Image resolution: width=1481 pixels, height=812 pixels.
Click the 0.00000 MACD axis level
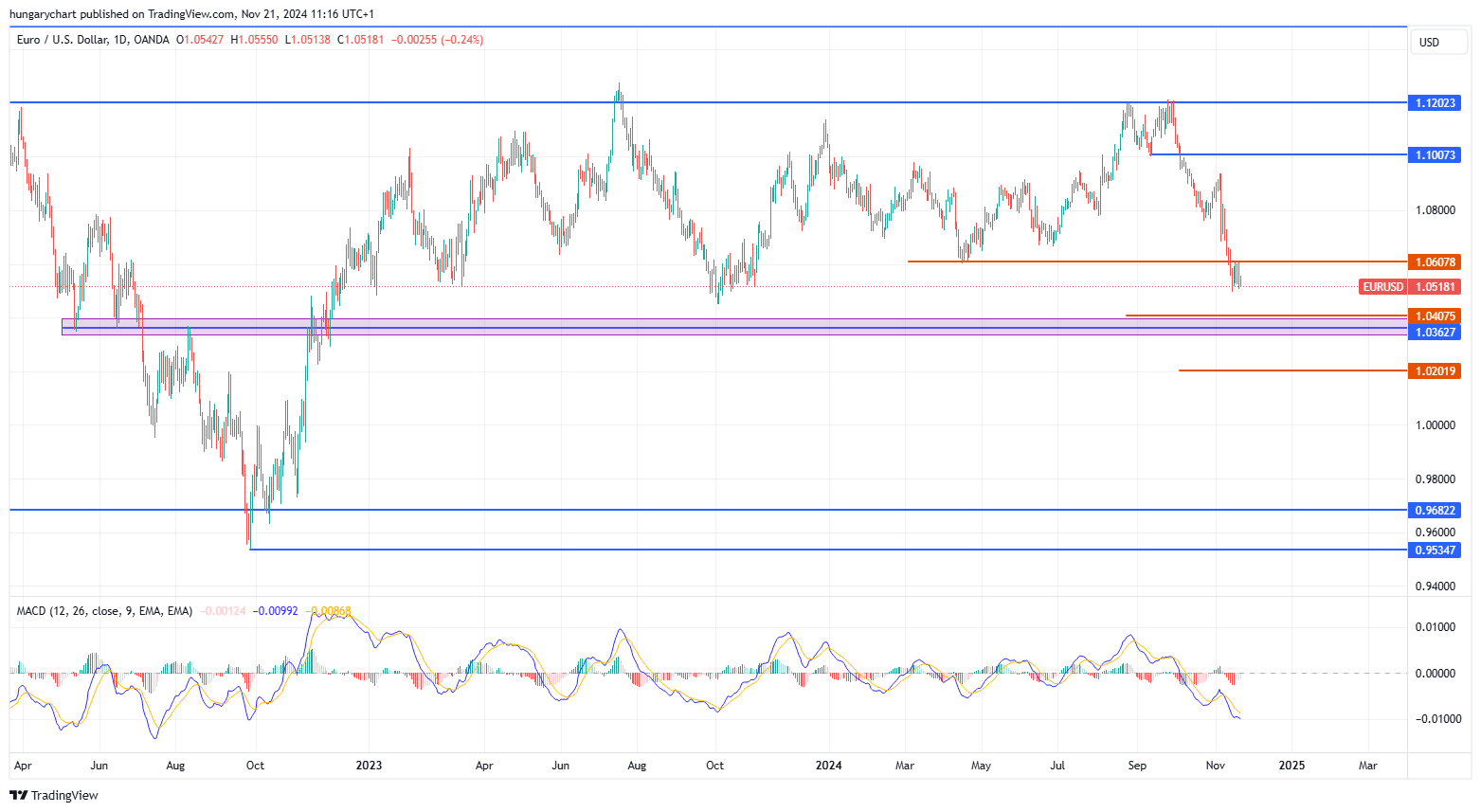(1435, 673)
